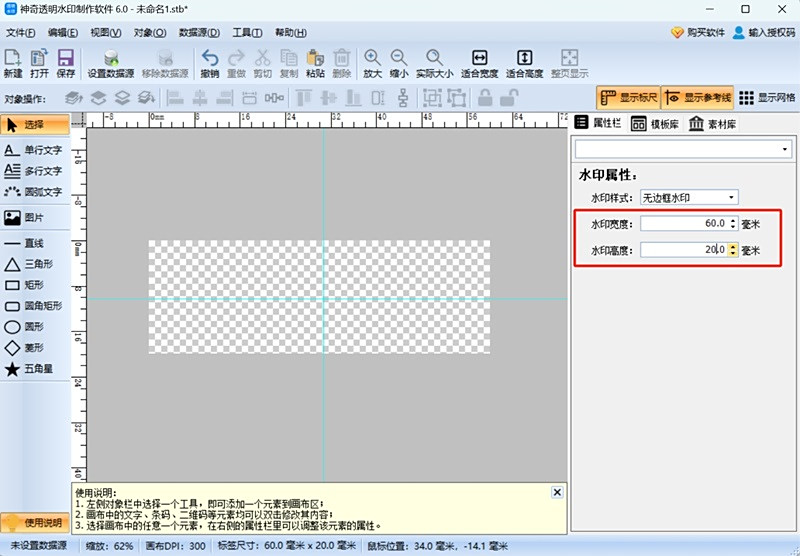Select the 多行文字 multi-line text tool
Screen dimensions: 800x556
35,171
